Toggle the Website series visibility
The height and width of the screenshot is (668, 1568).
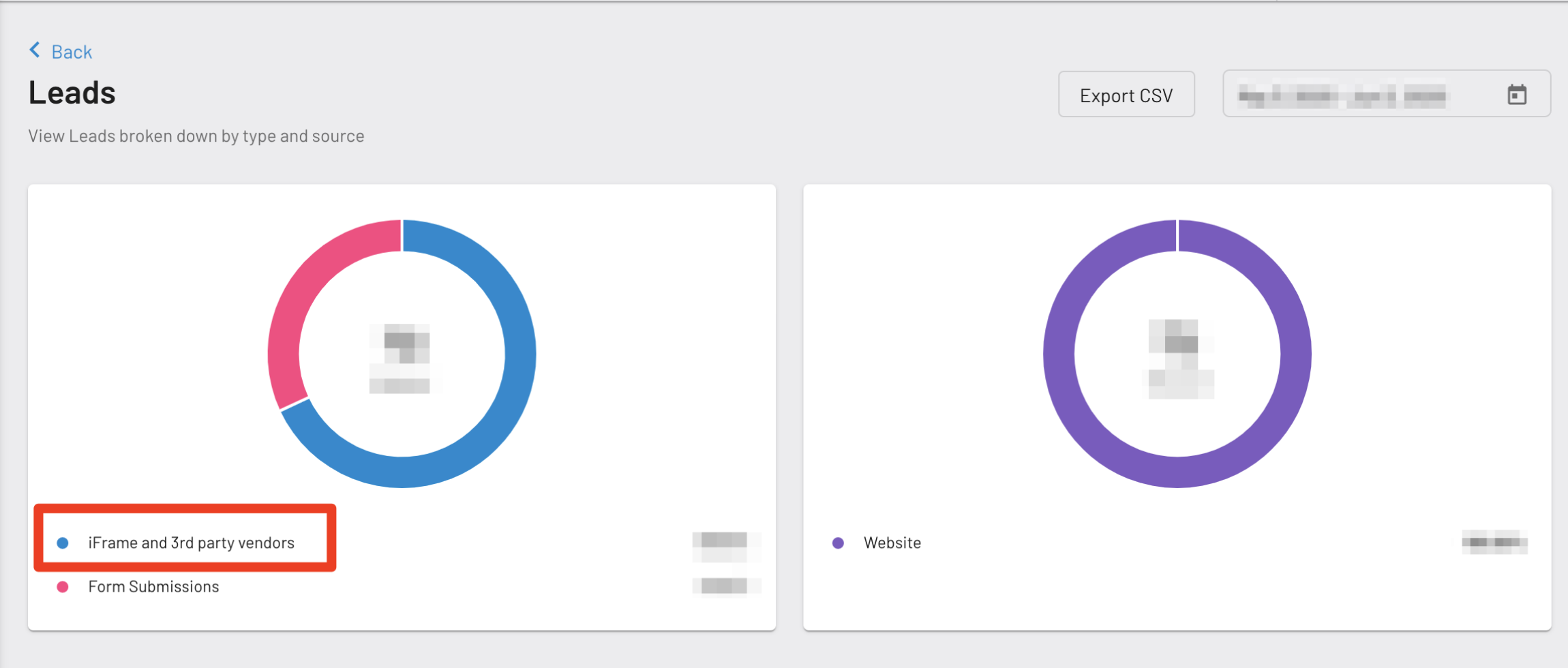coord(892,543)
